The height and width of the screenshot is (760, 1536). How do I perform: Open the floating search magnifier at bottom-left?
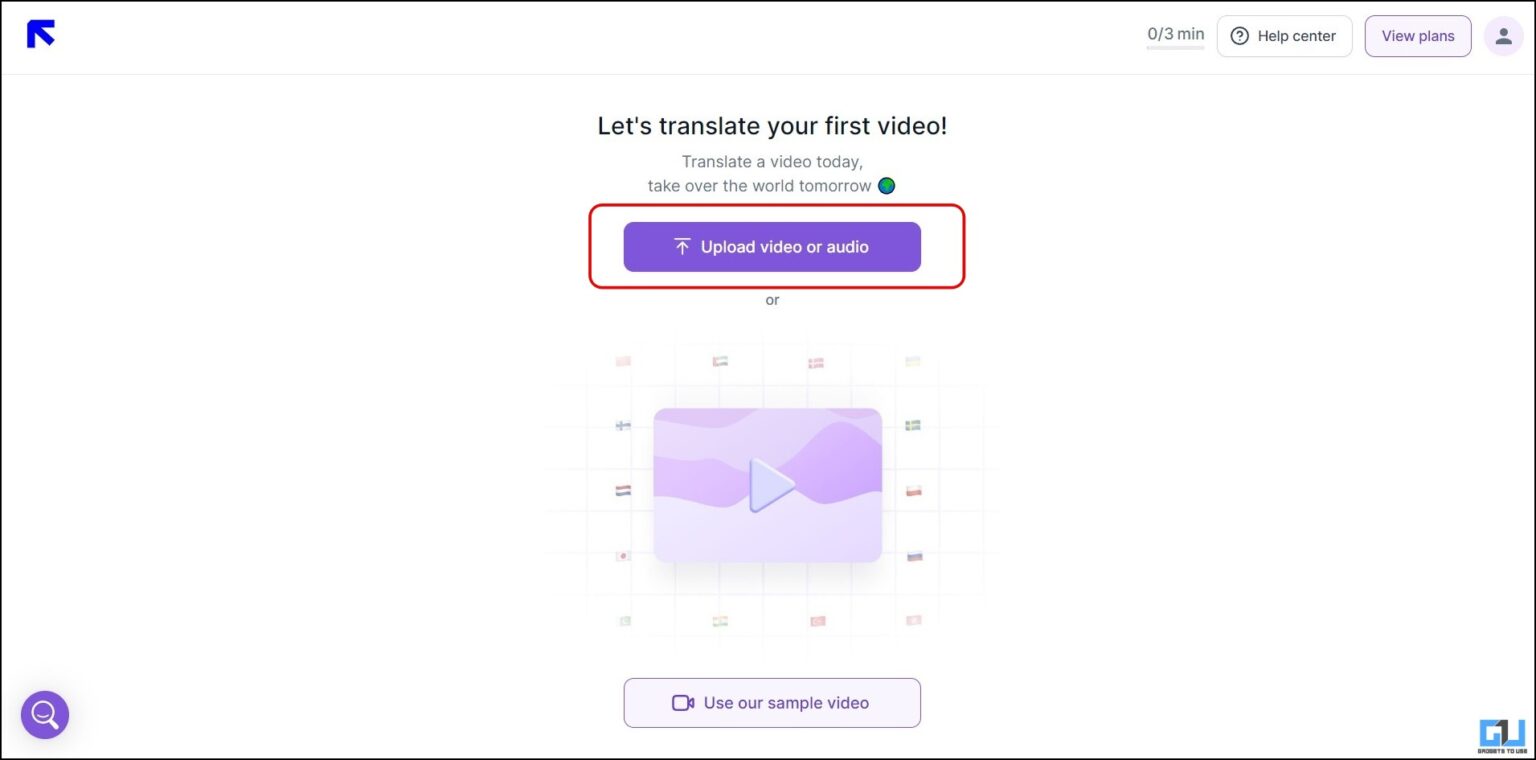(44, 714)
